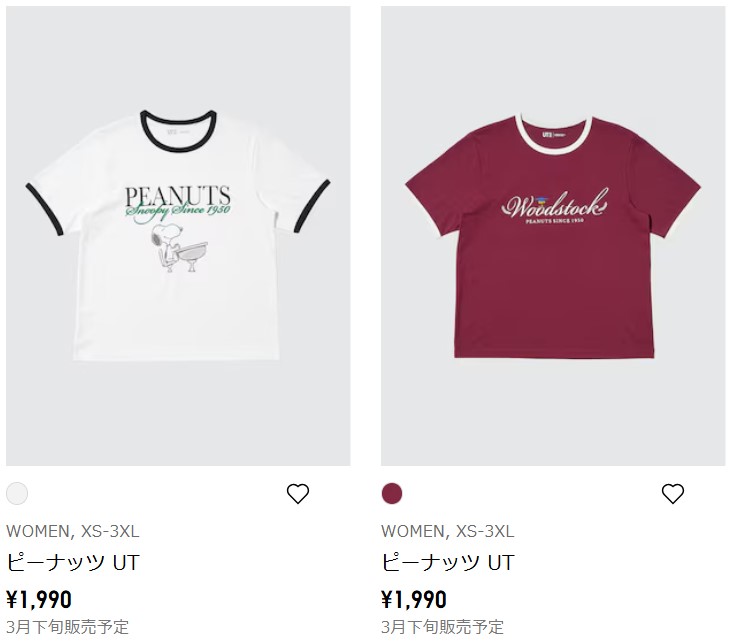
Task: Click WOMEN, XS-3XL under the white shirt
Action: pyautogui.click(x=73, y=531)
